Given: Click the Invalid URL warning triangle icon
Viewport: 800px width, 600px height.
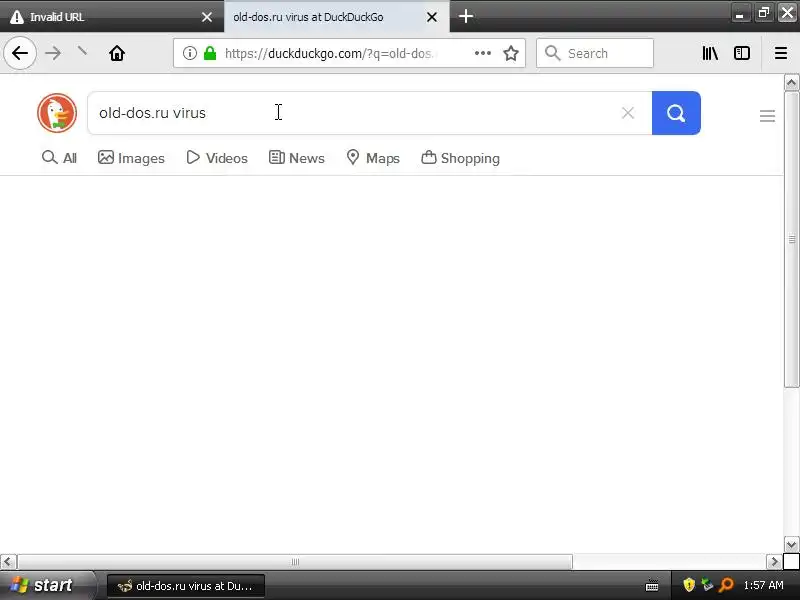Looking at the screenshot, I should (x=17, y=17).
